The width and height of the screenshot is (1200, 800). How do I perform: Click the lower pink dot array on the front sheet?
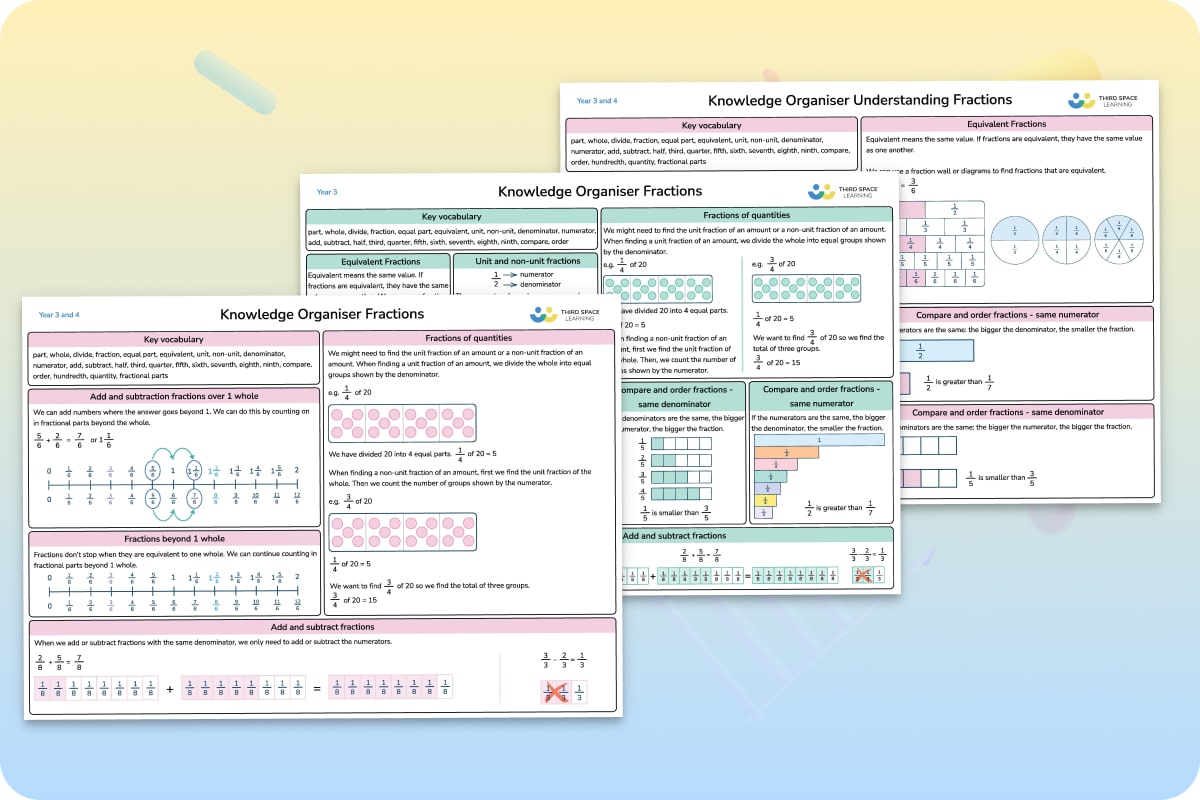(x=403, y=532)
